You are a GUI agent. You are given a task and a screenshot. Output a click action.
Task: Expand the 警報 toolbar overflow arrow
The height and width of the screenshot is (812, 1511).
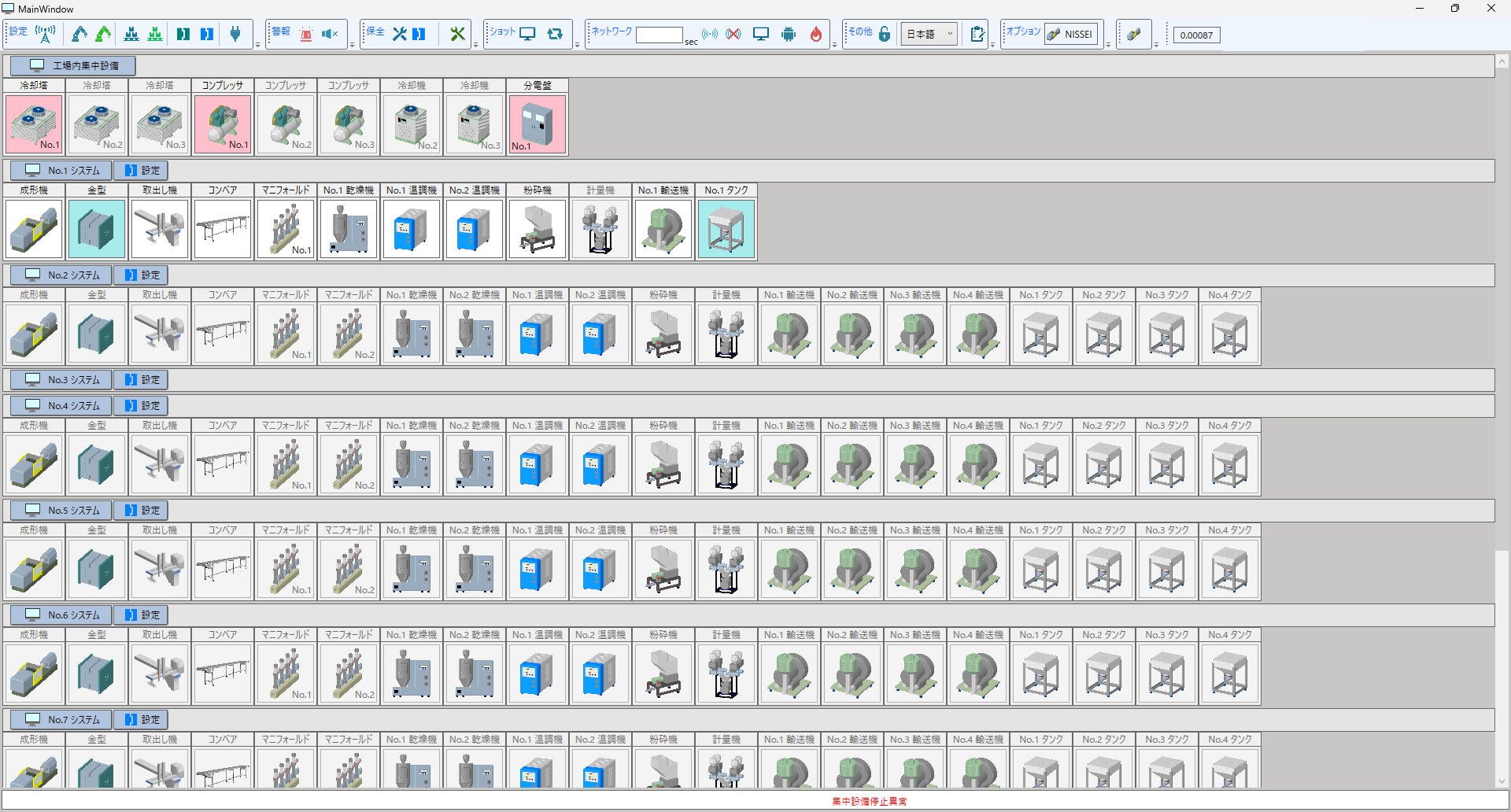coord(352,45)
